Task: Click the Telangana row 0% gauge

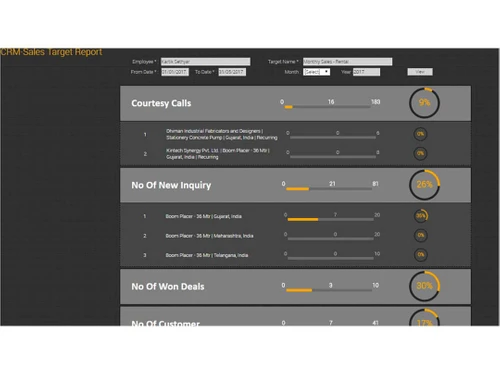Action: [421, 255]
